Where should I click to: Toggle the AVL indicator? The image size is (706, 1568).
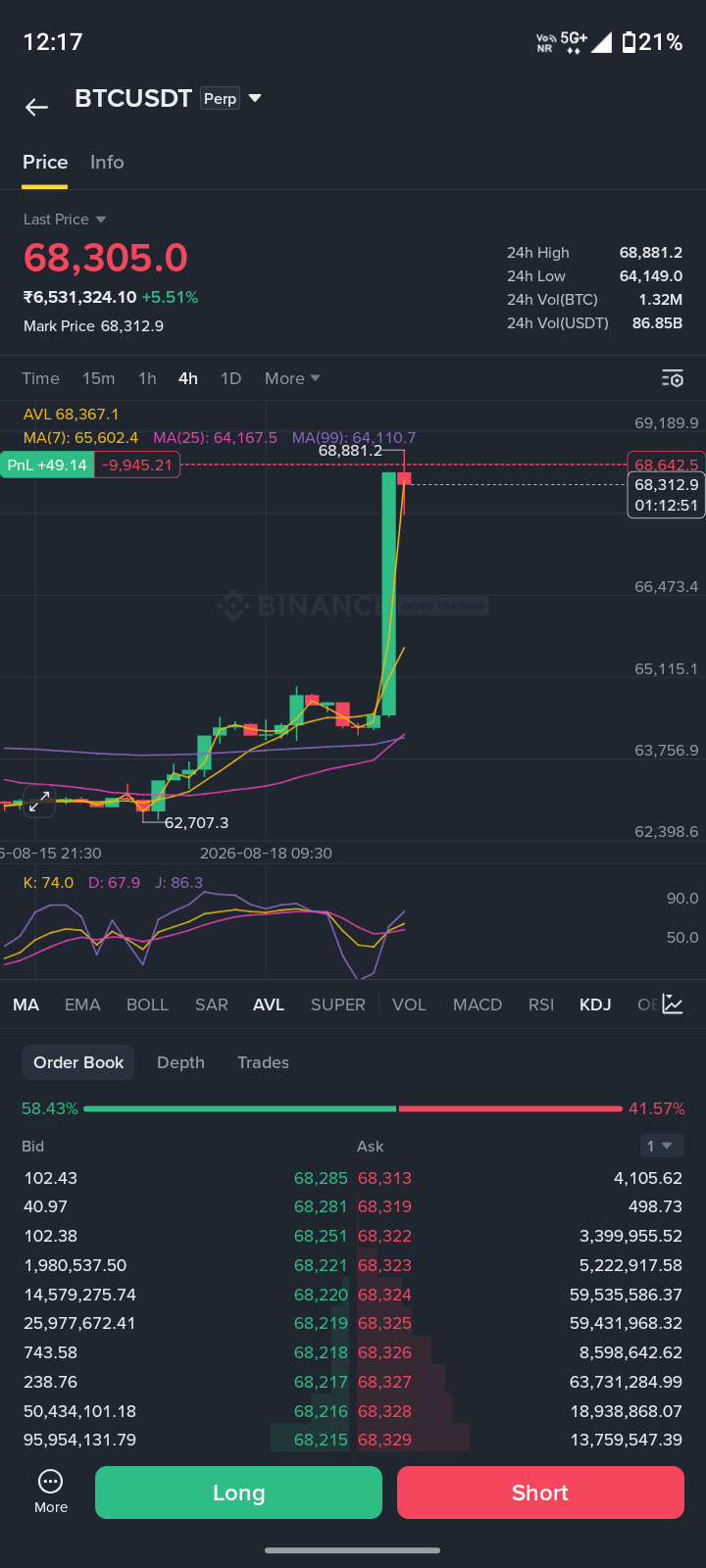point(269,1004)
